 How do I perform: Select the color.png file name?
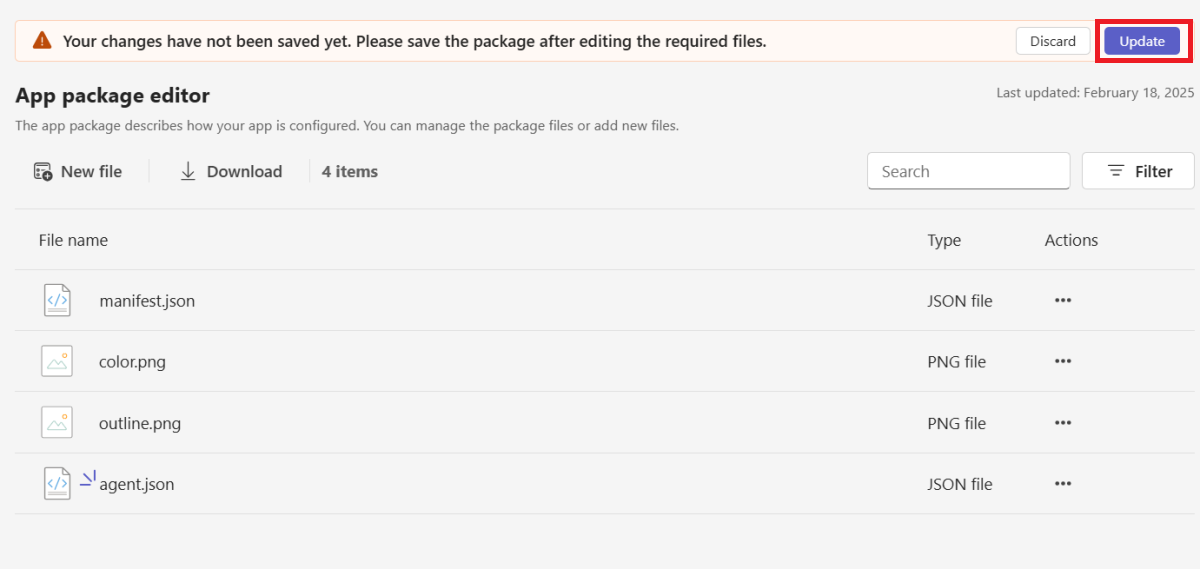(132, 361)
